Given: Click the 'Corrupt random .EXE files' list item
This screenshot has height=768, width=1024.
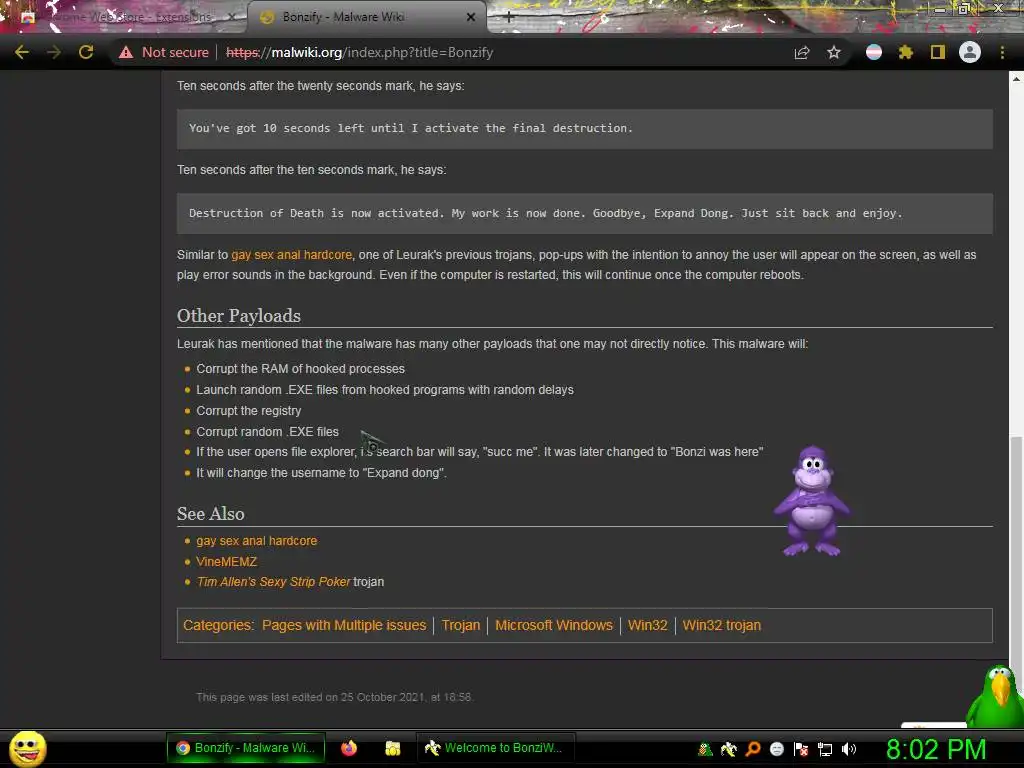Looking at the screenshot, I should coord(268,432).
